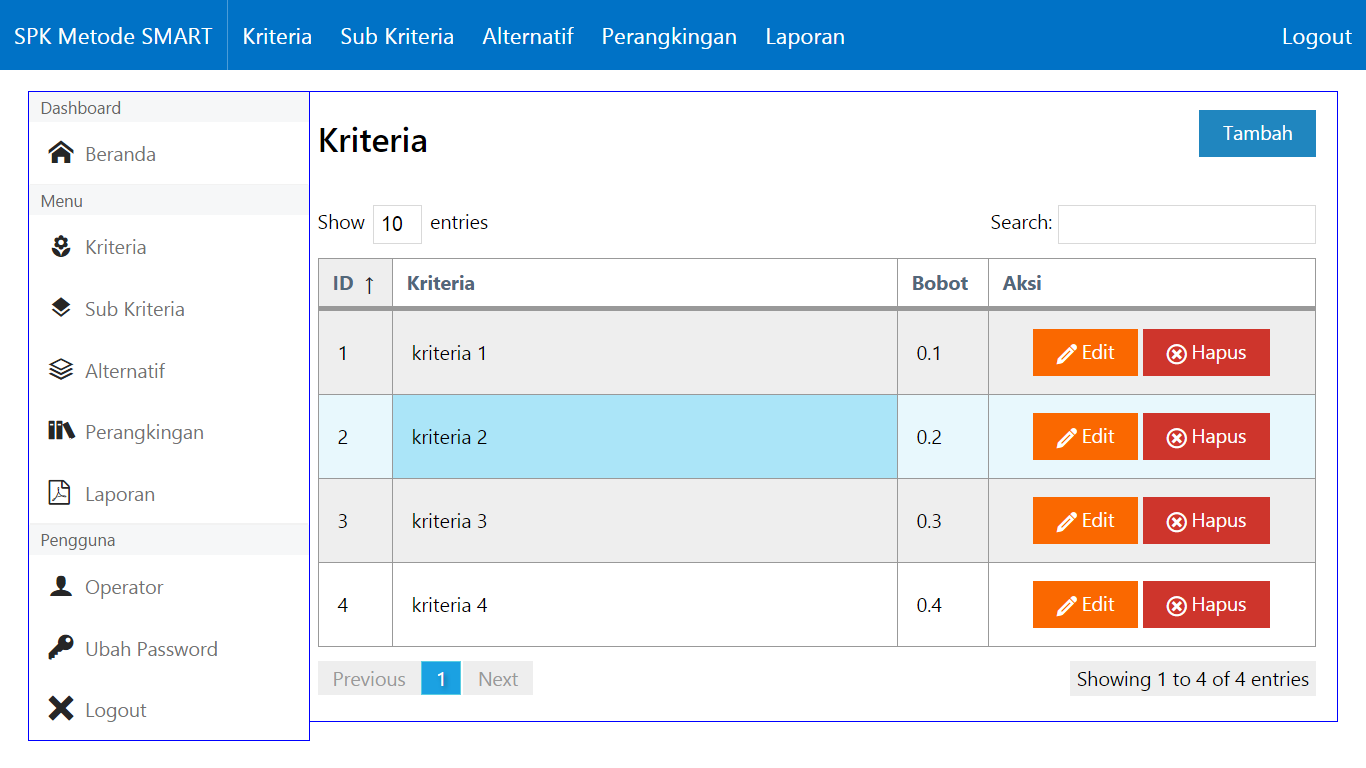Go to Alternatif label in sidebar

[x=125, y=371]
